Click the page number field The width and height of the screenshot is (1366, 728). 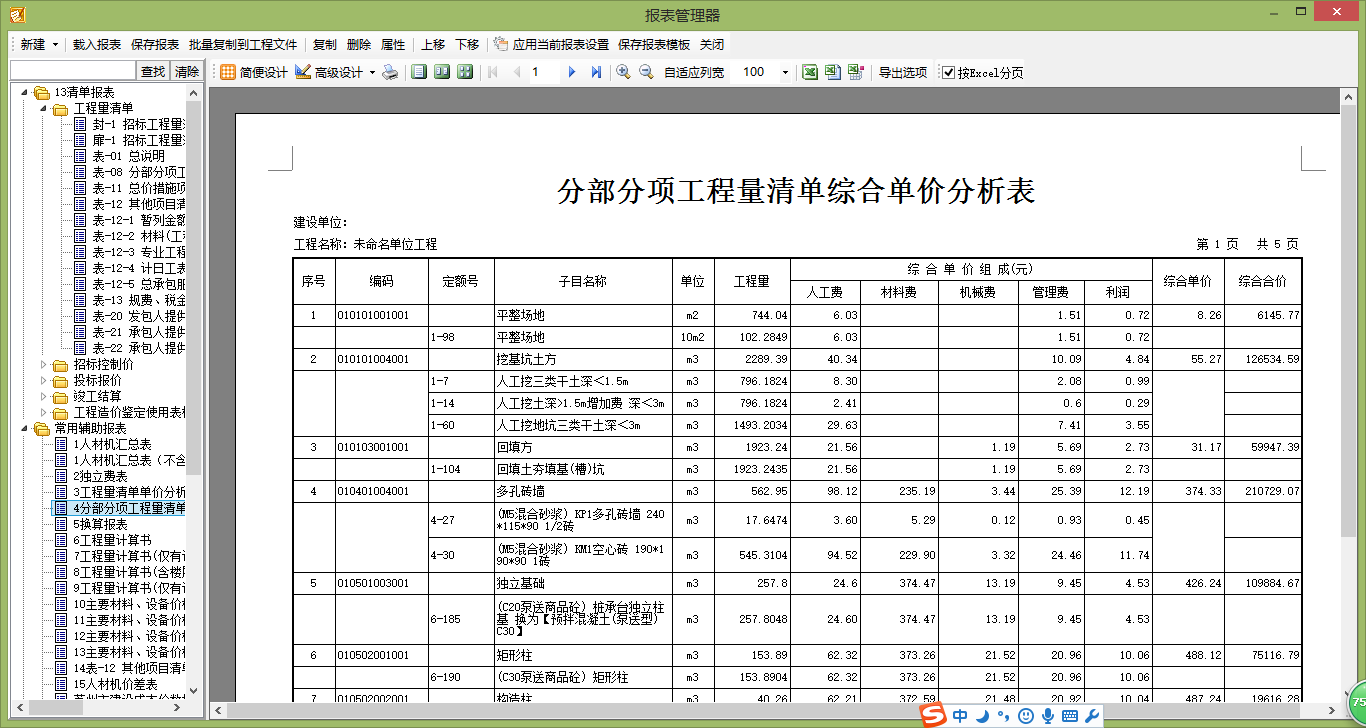click(543, 72)
